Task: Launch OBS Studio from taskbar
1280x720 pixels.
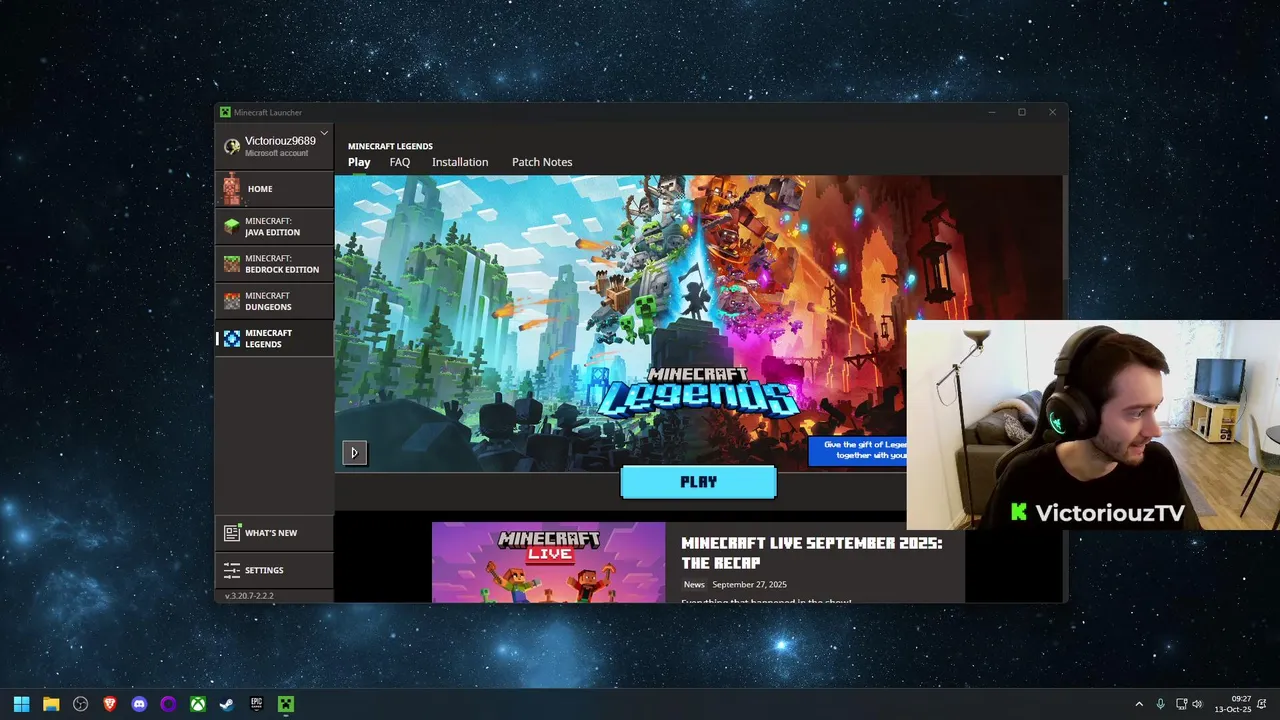Action: click(80, 704)
